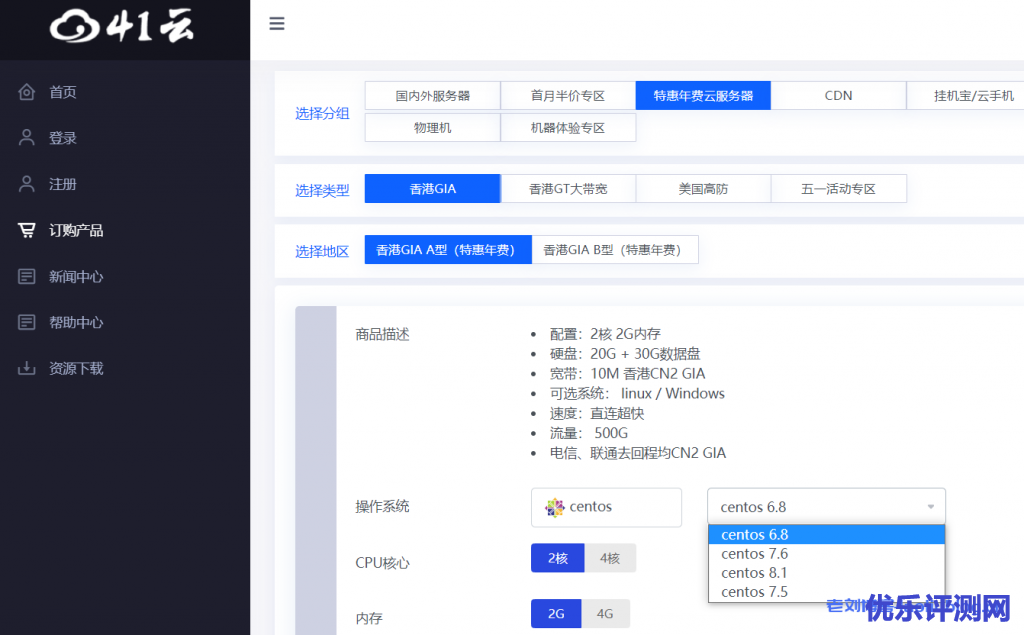
Task: Click the news icon beside 新闻中心
Action: (27, 276)
